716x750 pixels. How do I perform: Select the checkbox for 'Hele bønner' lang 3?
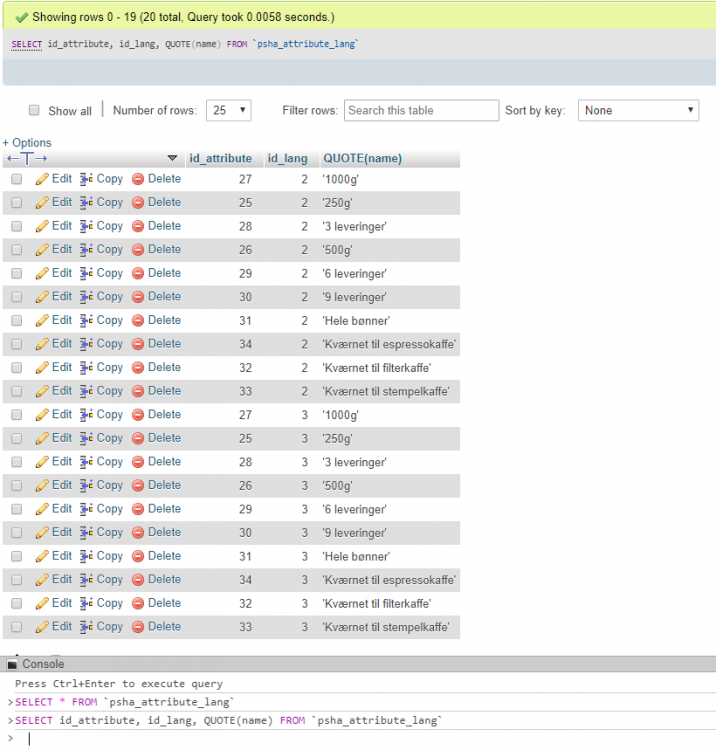(x=17, y=556)
